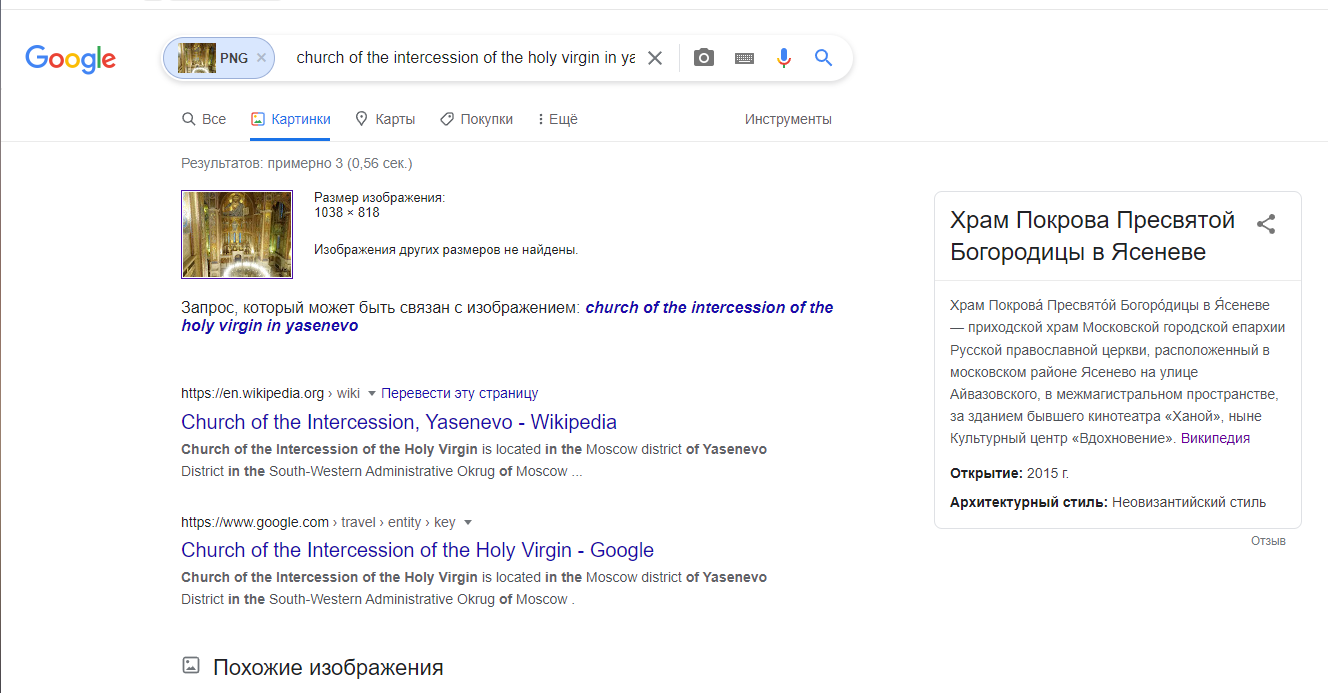Viewport: 1328px width, 693px height.
Task: Open Church of the Intercession Holy Virgin Google link
Action: click(x=417, y=550)
